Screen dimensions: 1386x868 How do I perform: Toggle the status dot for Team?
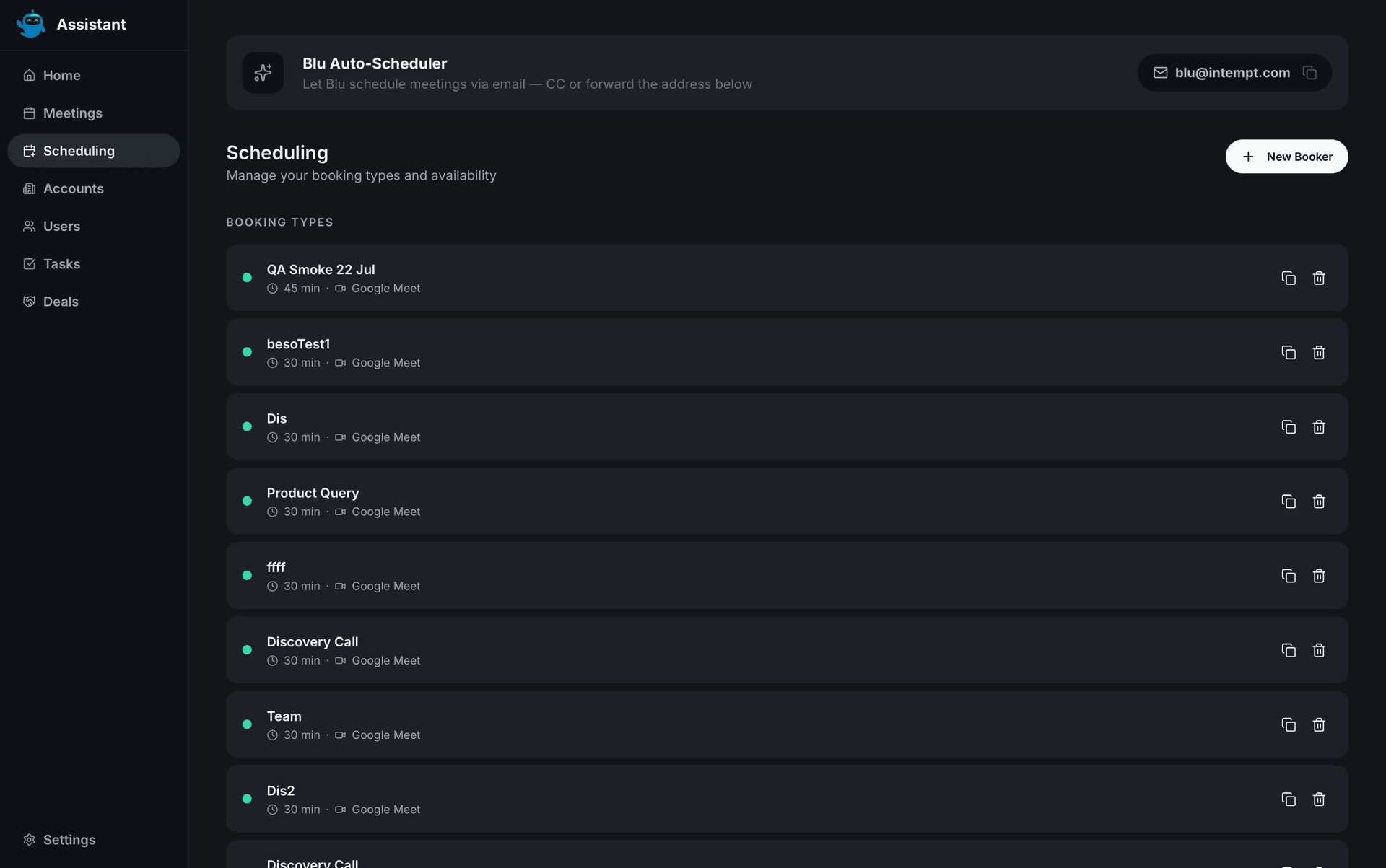click(x=247, y=724)
